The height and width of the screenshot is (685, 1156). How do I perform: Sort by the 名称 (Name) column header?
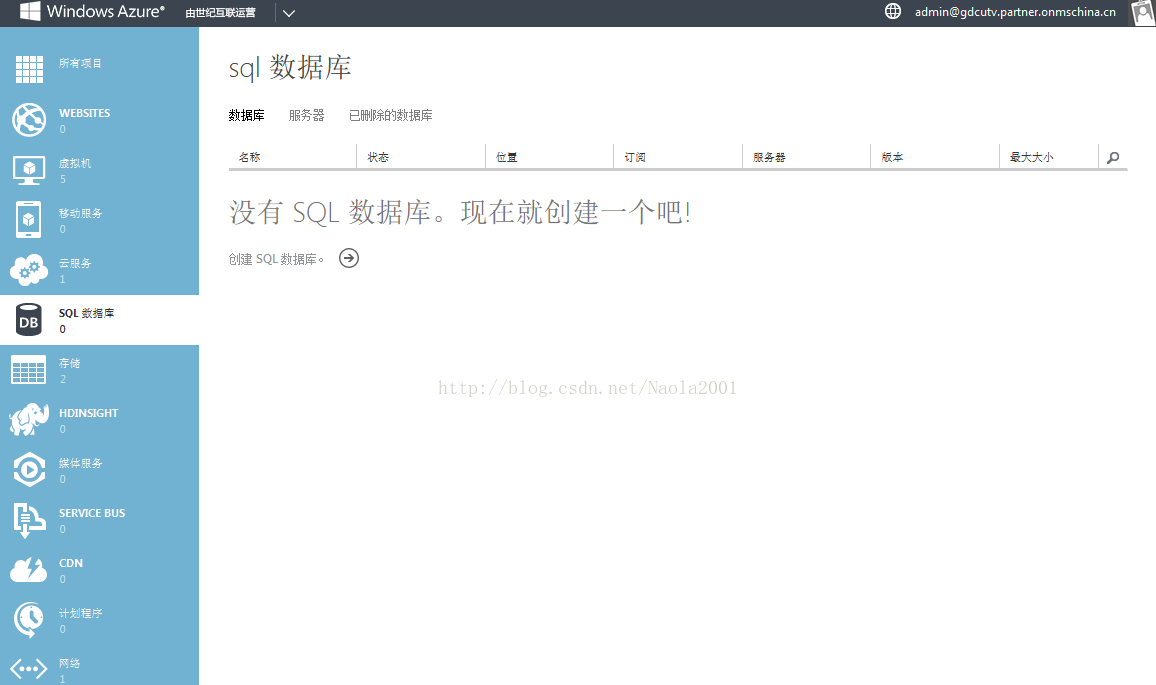[x=249, y=157]
